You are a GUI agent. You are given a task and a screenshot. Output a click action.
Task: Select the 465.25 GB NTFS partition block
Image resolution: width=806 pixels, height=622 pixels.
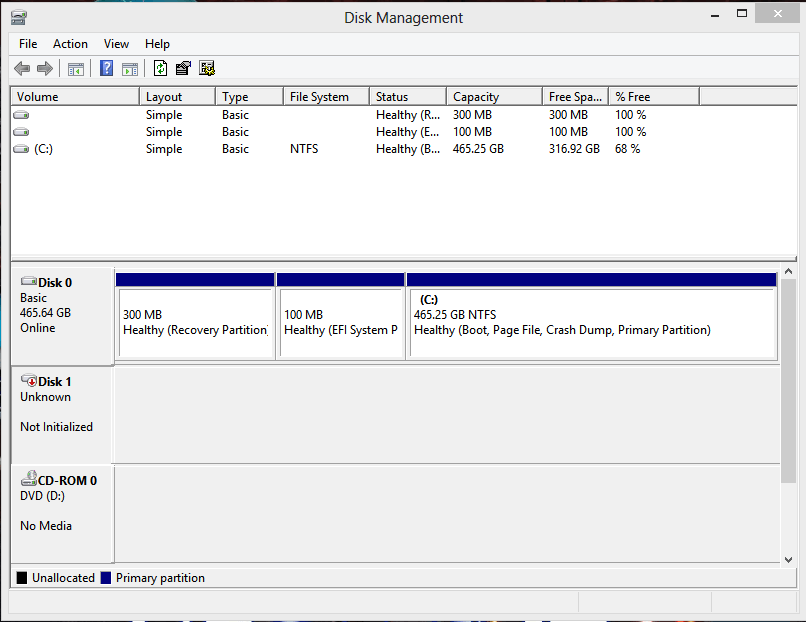point(591,322)
